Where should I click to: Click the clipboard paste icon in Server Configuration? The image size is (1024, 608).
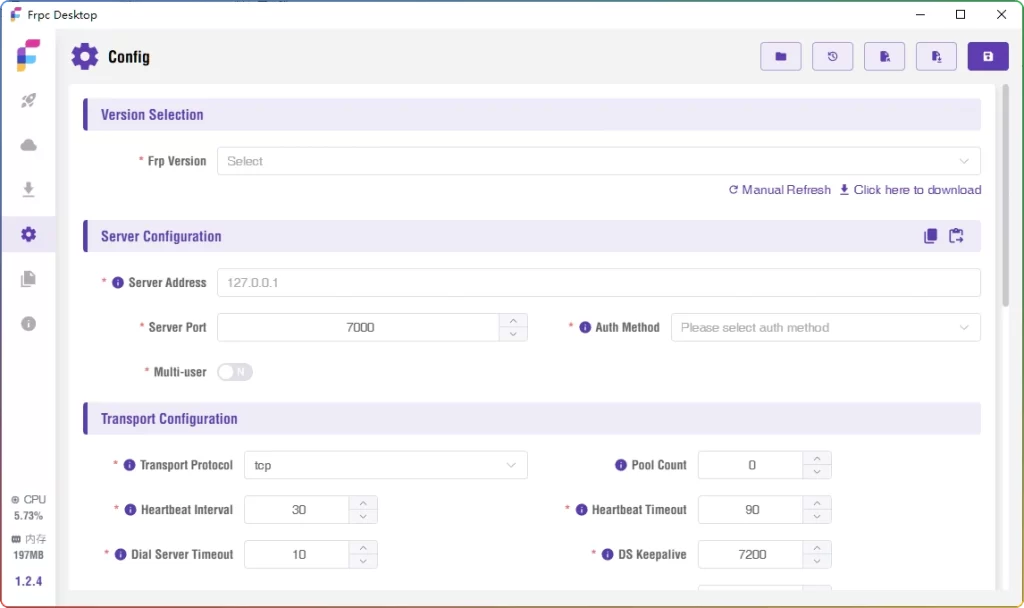957,236
